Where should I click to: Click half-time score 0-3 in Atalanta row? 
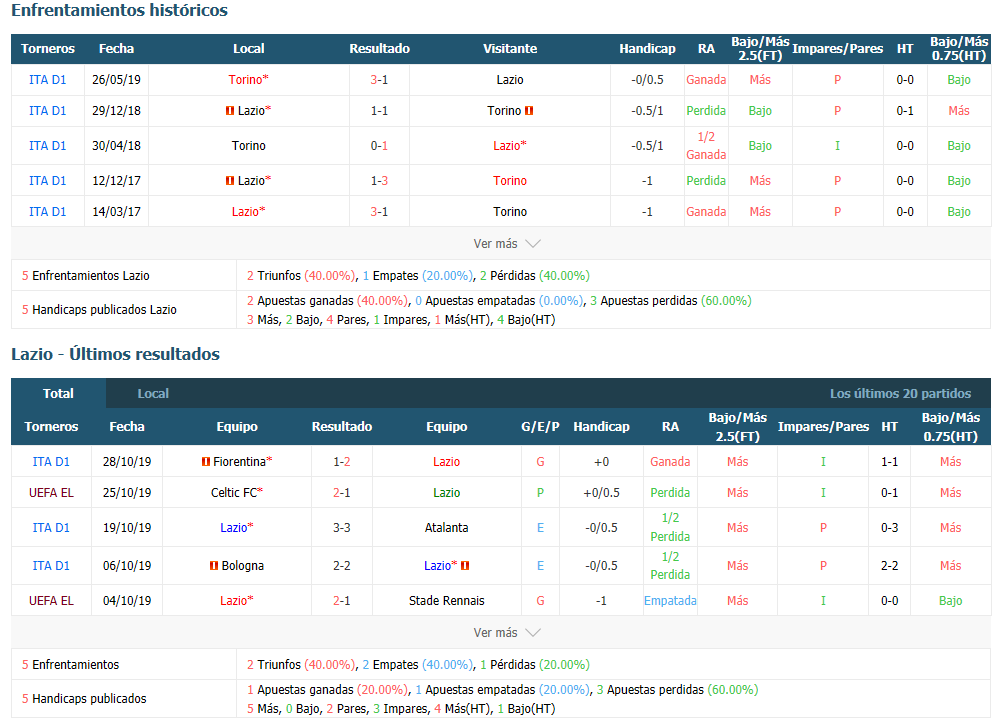[890, 528]
